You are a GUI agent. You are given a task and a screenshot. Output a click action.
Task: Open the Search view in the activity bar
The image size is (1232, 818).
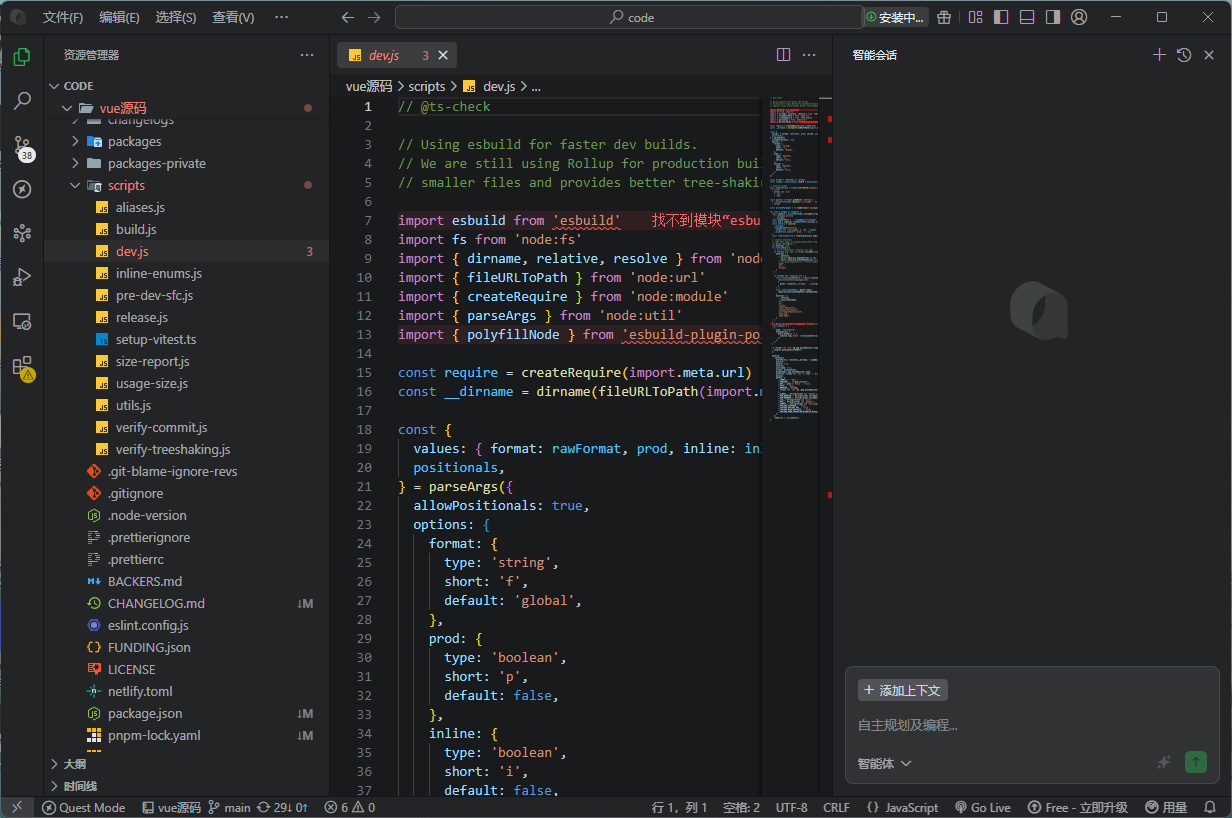pyautogui.click(x=22, y=101)
